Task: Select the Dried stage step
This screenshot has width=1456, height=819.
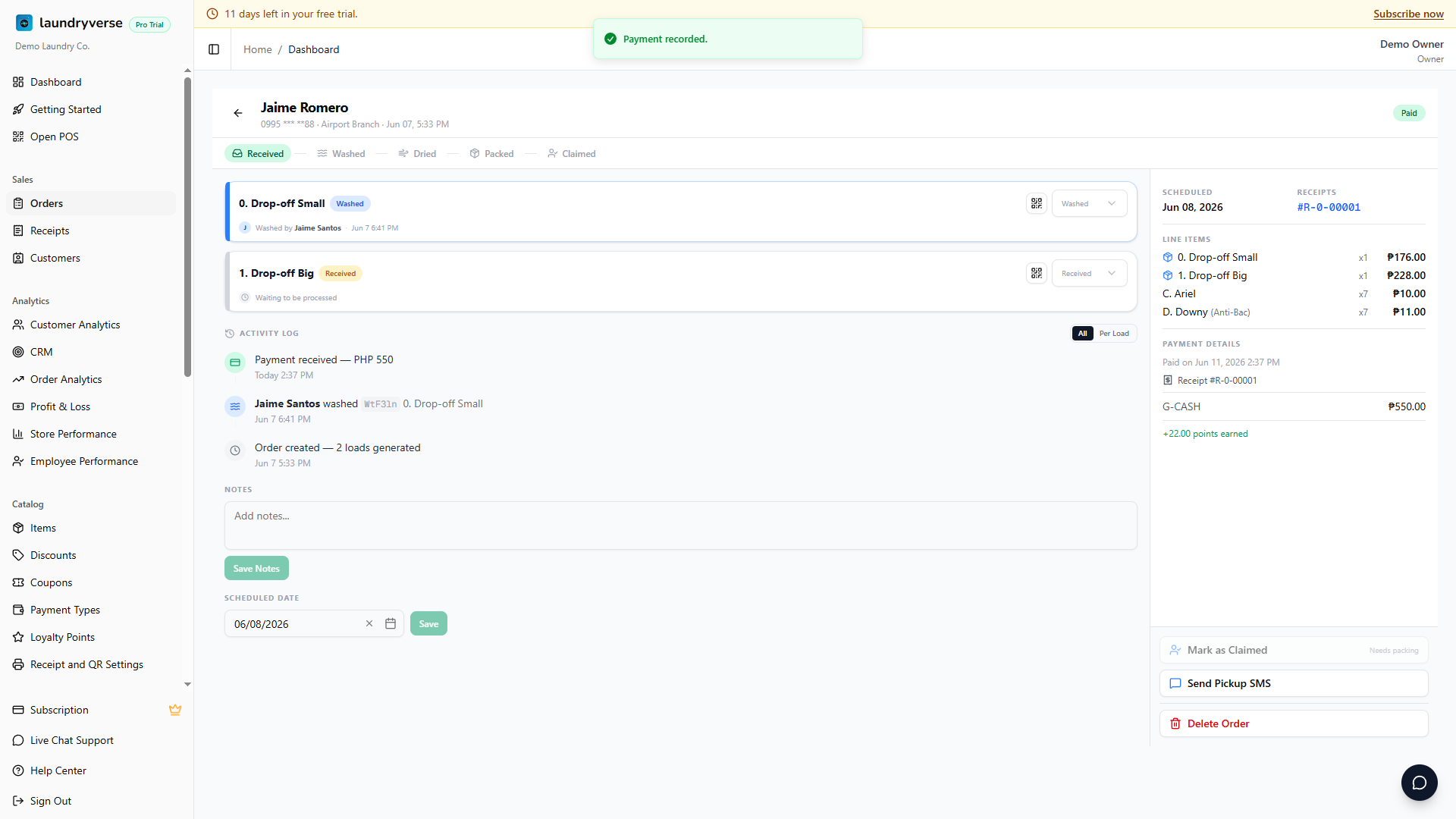Action: 417,153
